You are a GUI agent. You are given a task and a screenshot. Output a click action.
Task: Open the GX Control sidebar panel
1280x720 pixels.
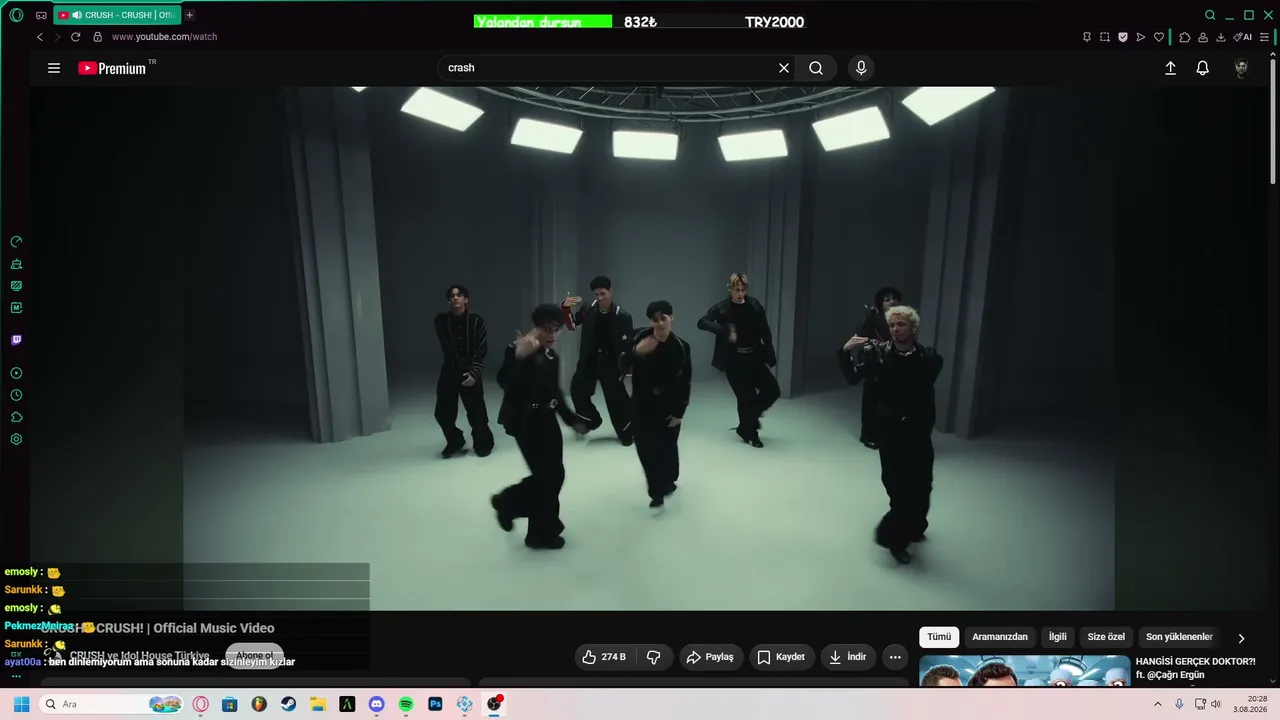point(16,242)
